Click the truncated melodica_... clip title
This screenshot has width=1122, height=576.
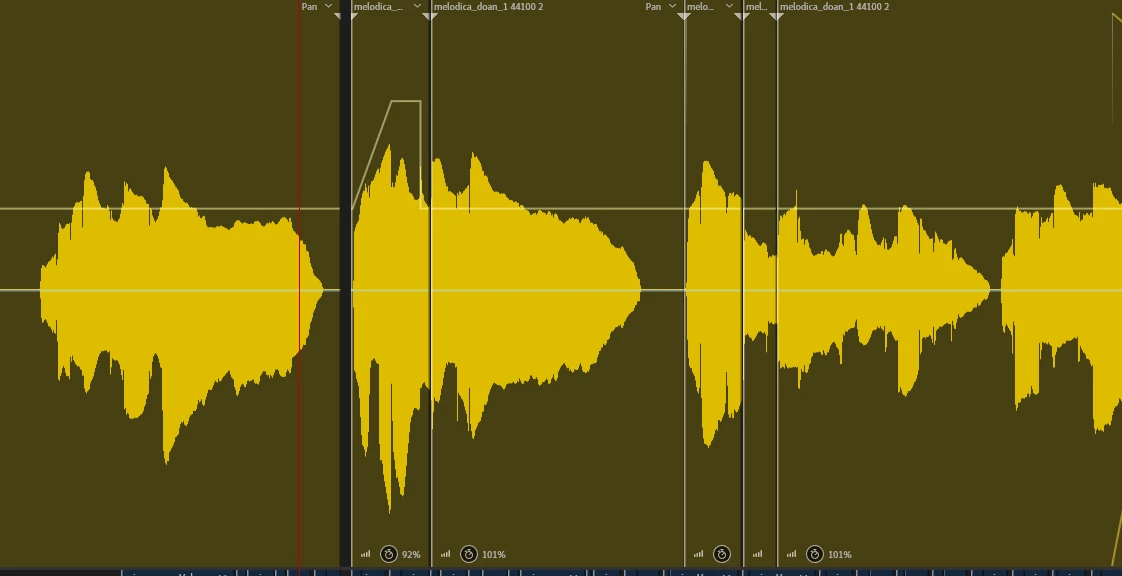[x=378, y=6]
